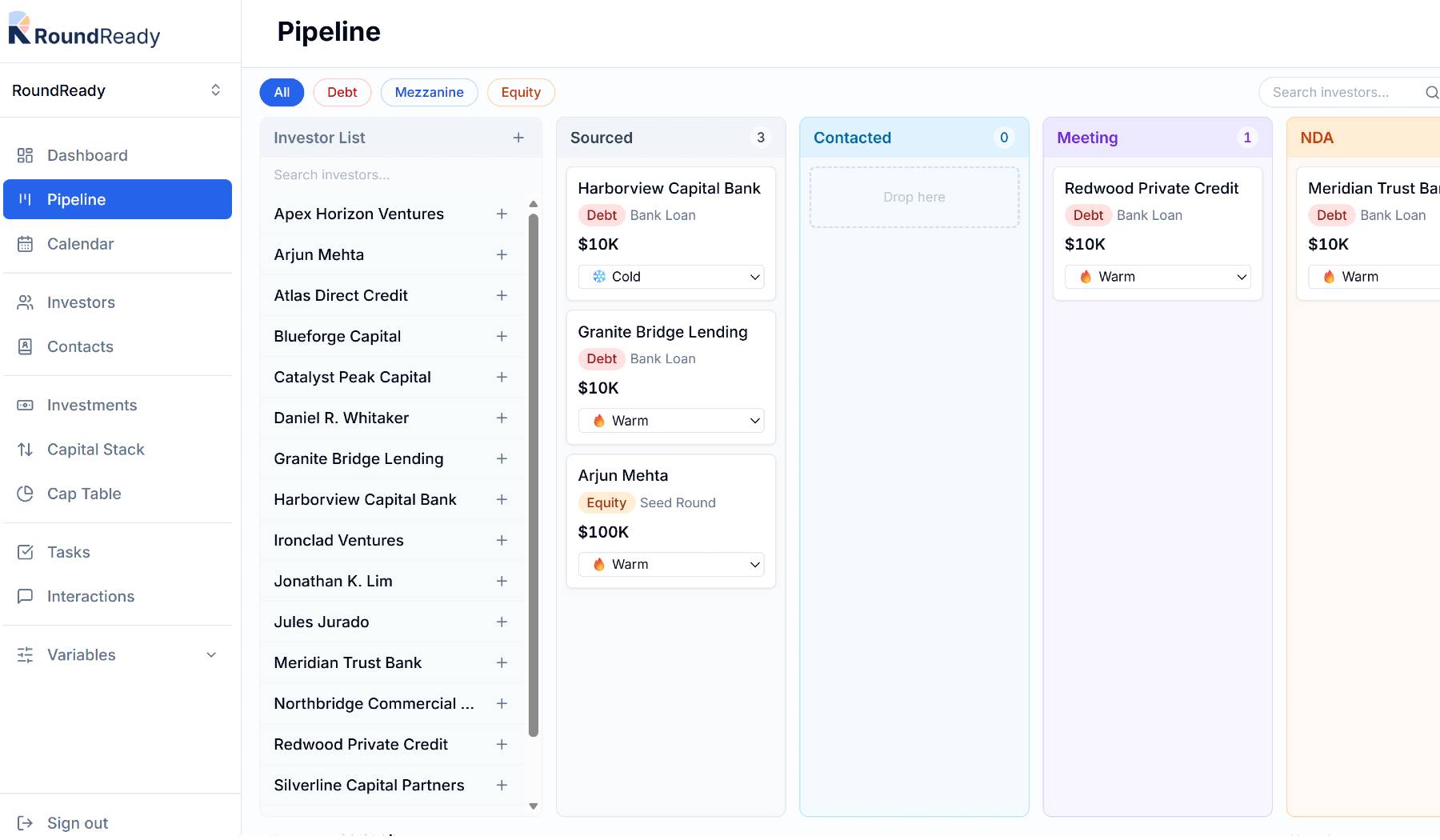1440x840 pixels.
Task: Click the RoundReady logo
Action: (x=84, y=30)
